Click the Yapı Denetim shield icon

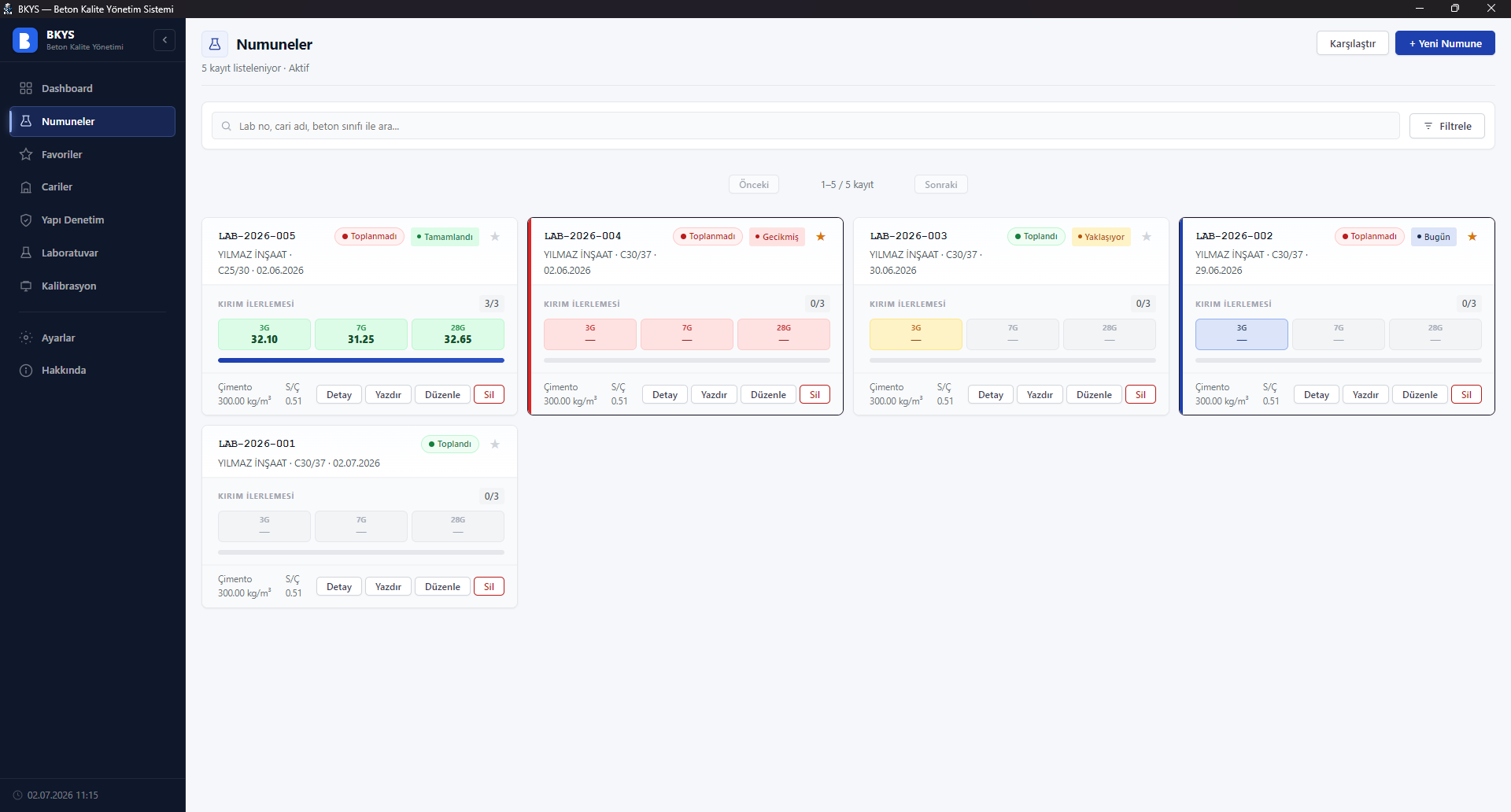tap(26, 220)
